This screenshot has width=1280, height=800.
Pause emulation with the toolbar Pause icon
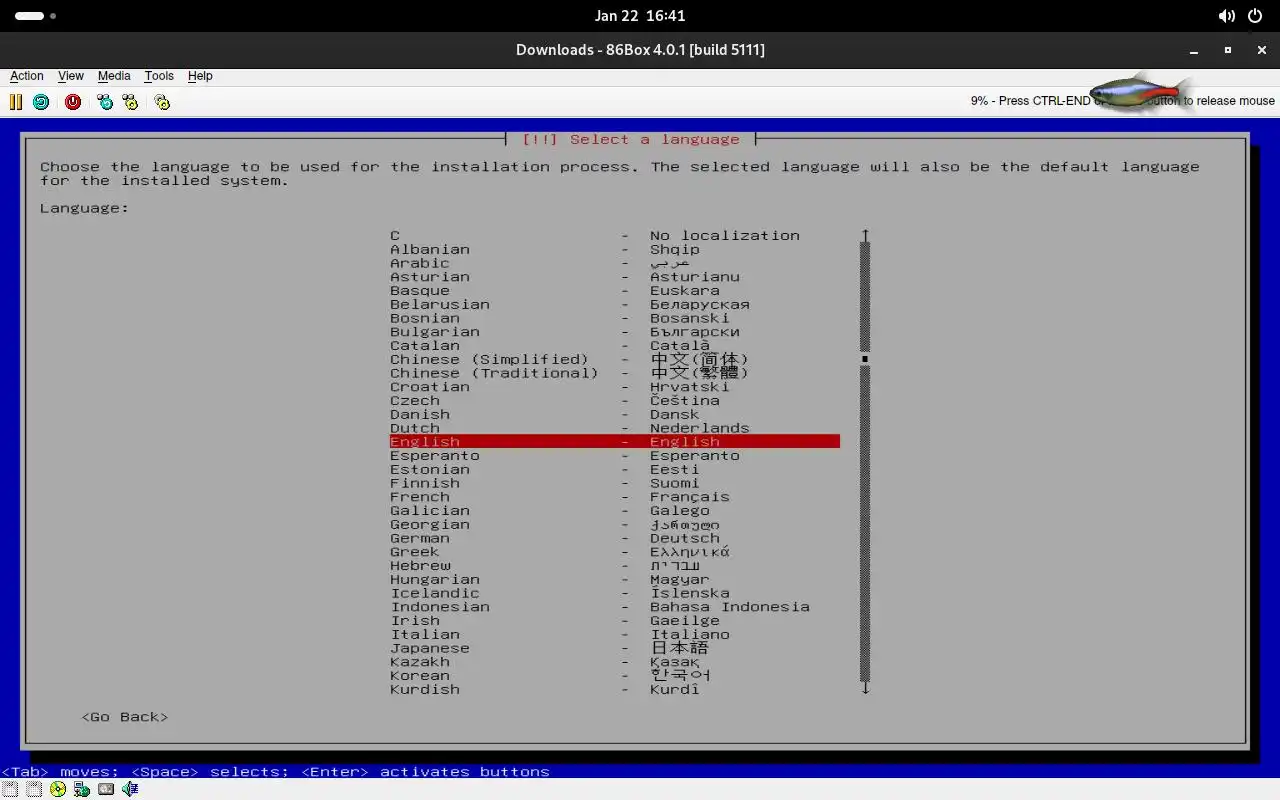coord(16,102)
